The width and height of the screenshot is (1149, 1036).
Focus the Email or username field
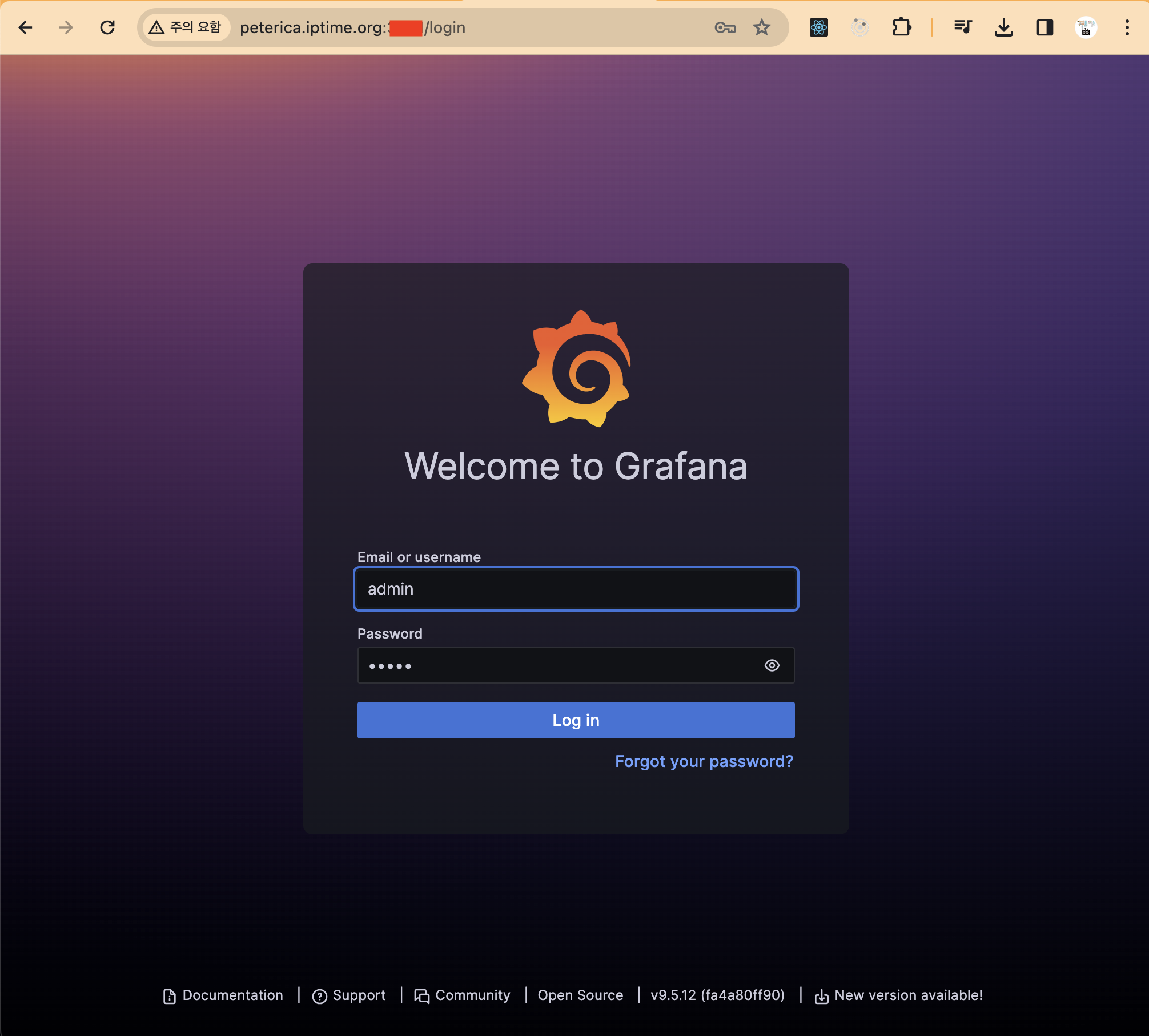pyautogui.click(x=576, y=589)
